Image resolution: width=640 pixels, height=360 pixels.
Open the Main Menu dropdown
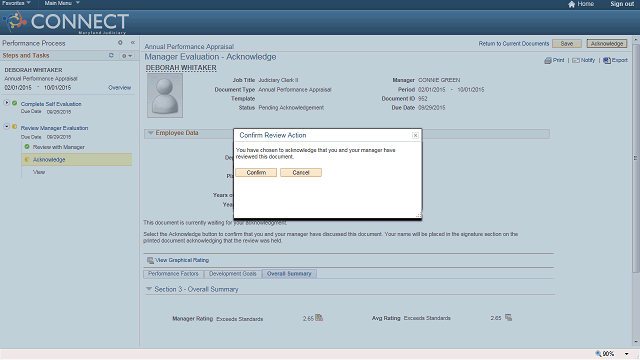coord(62,3)
